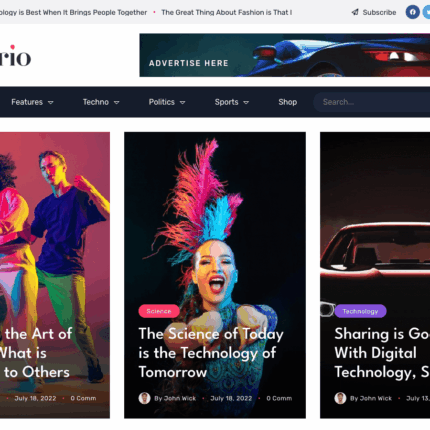Open By John Wick in the Technology article
This screenshot has height=430, width=430.
[371, 398]
